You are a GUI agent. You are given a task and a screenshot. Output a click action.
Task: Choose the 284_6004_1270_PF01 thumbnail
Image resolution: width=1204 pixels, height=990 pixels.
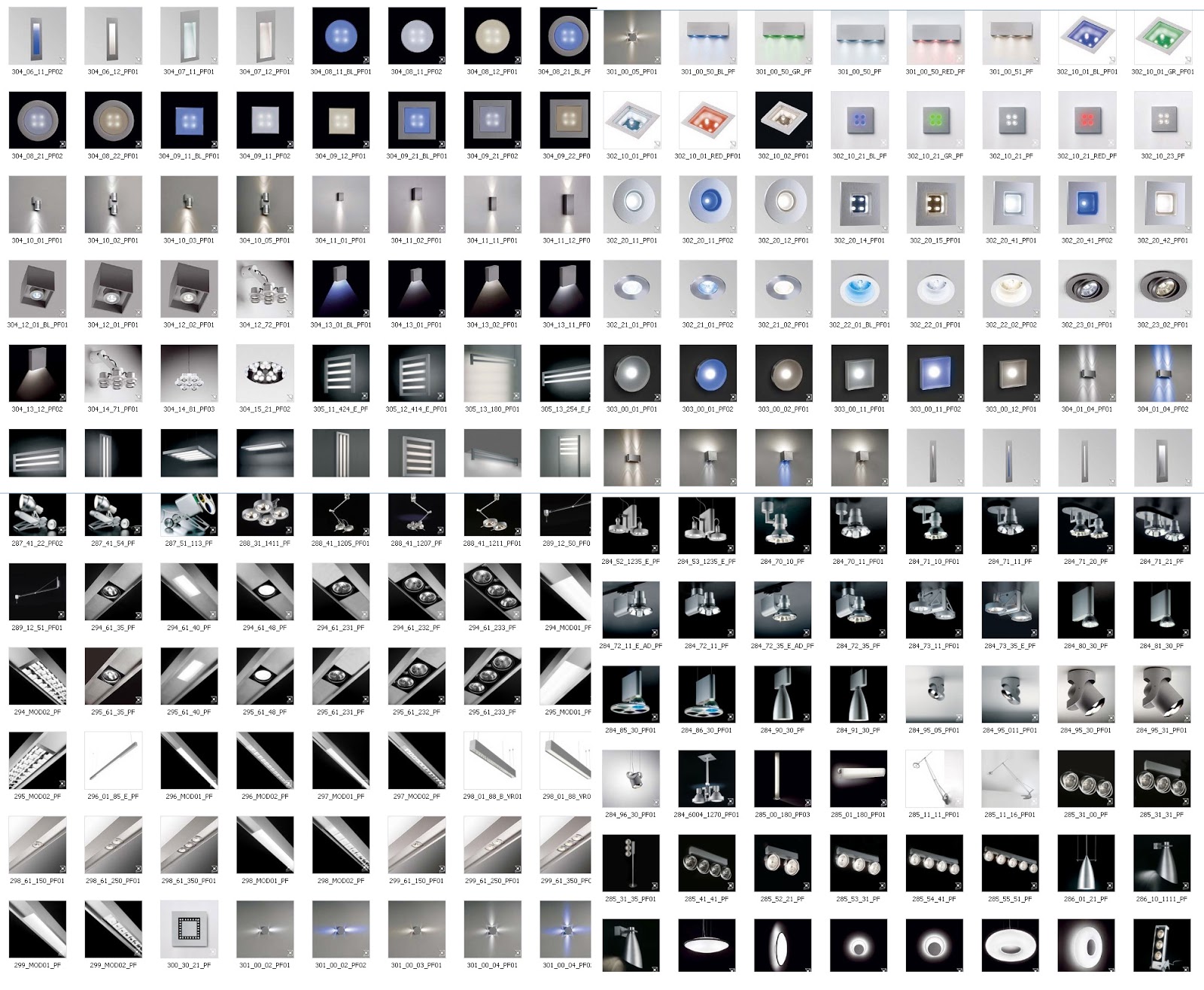pyautogui.click(x=707, y=778)
